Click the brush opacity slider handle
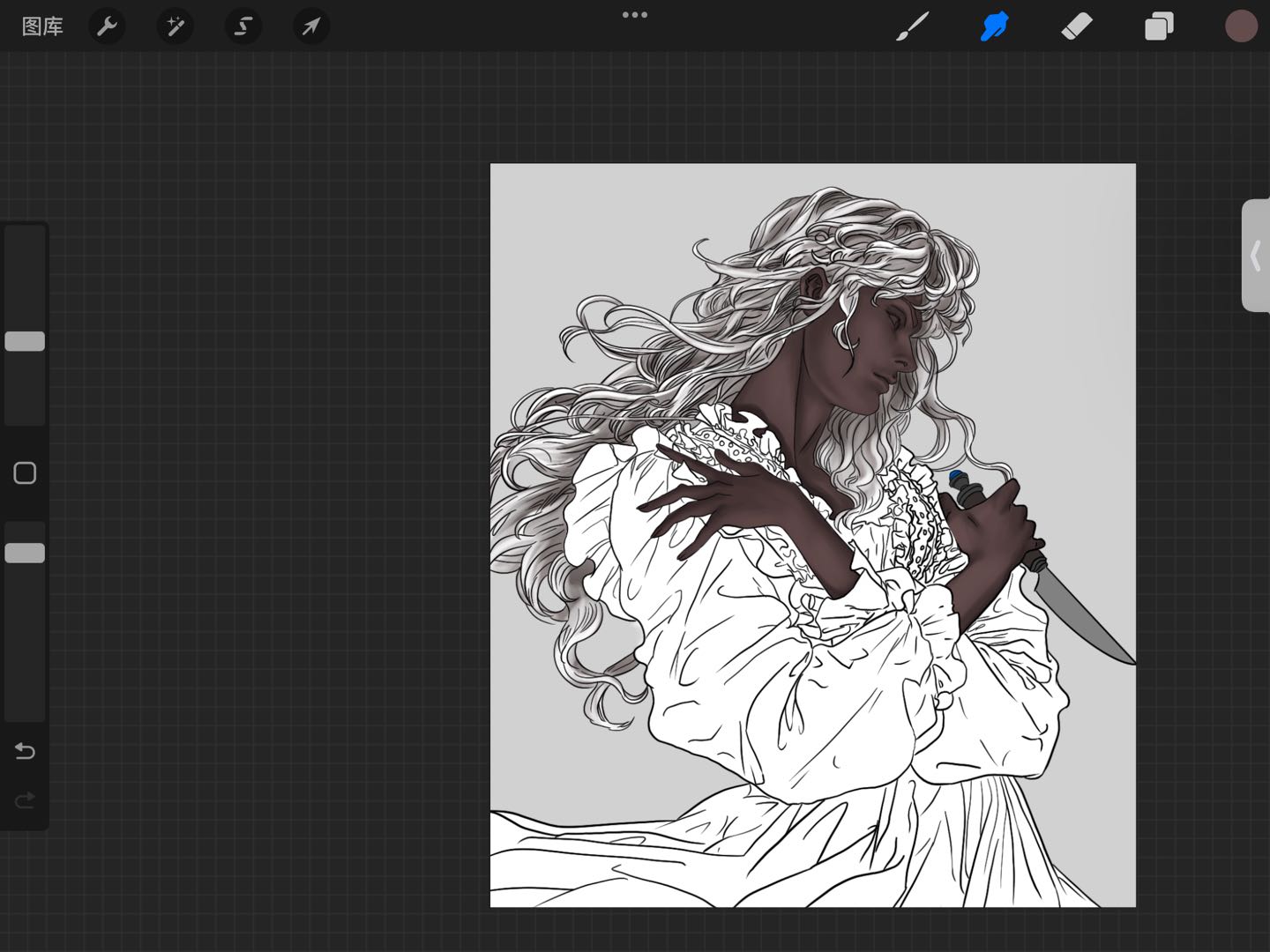The image size is (1270, 952). (25, 553)
